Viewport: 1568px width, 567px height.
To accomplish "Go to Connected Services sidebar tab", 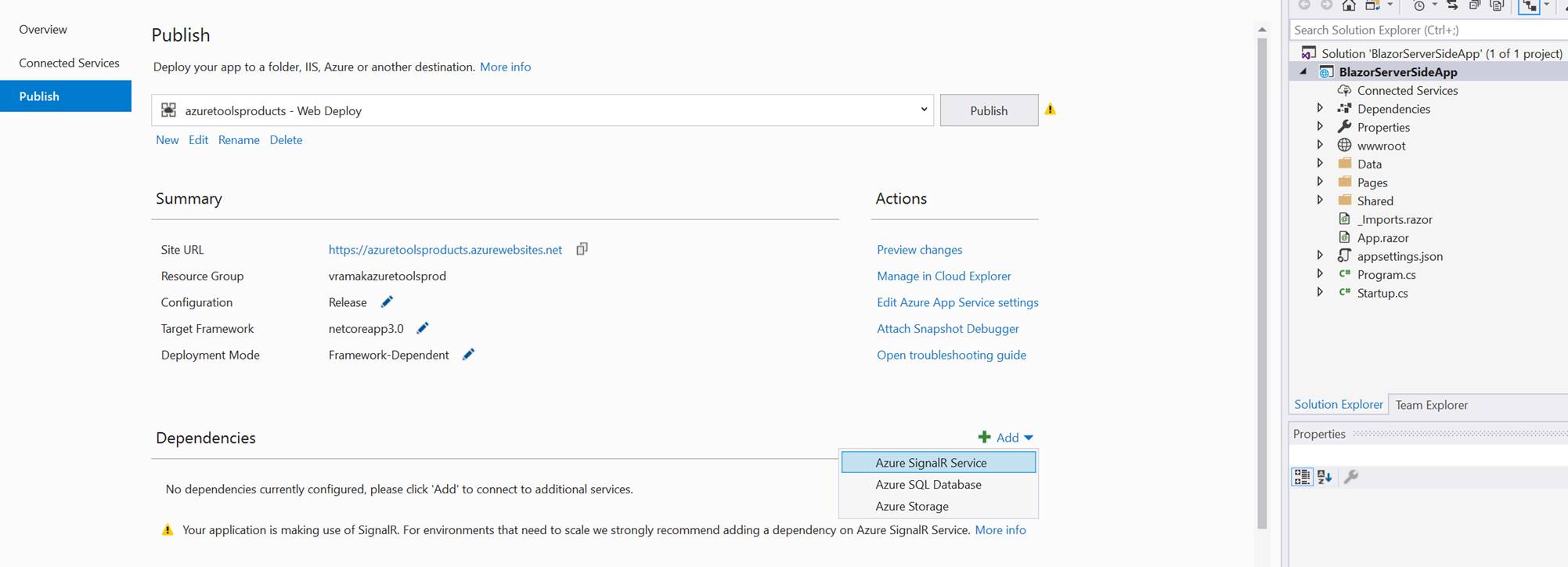I will click(66, 63).
